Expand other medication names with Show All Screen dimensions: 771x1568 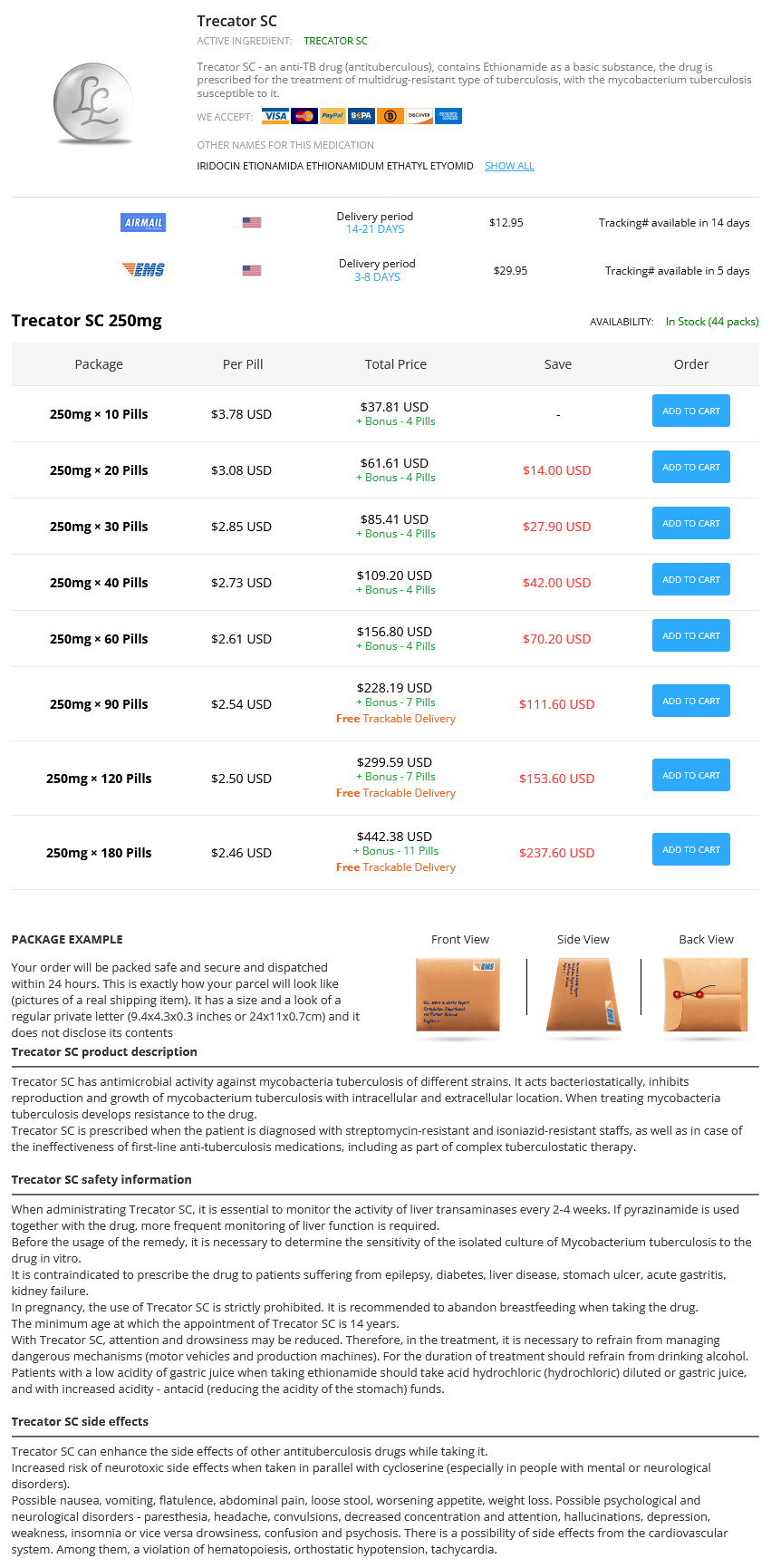click(509, 166)
